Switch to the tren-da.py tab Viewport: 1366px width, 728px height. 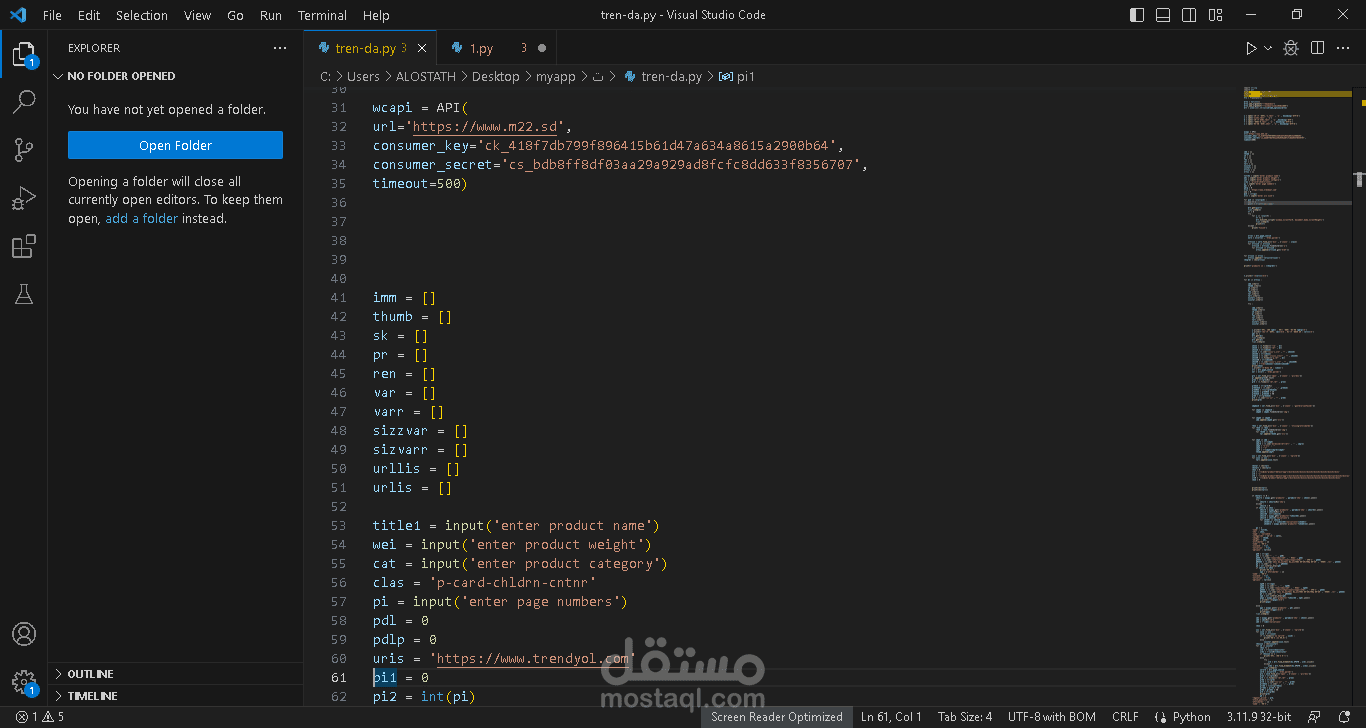371,48
